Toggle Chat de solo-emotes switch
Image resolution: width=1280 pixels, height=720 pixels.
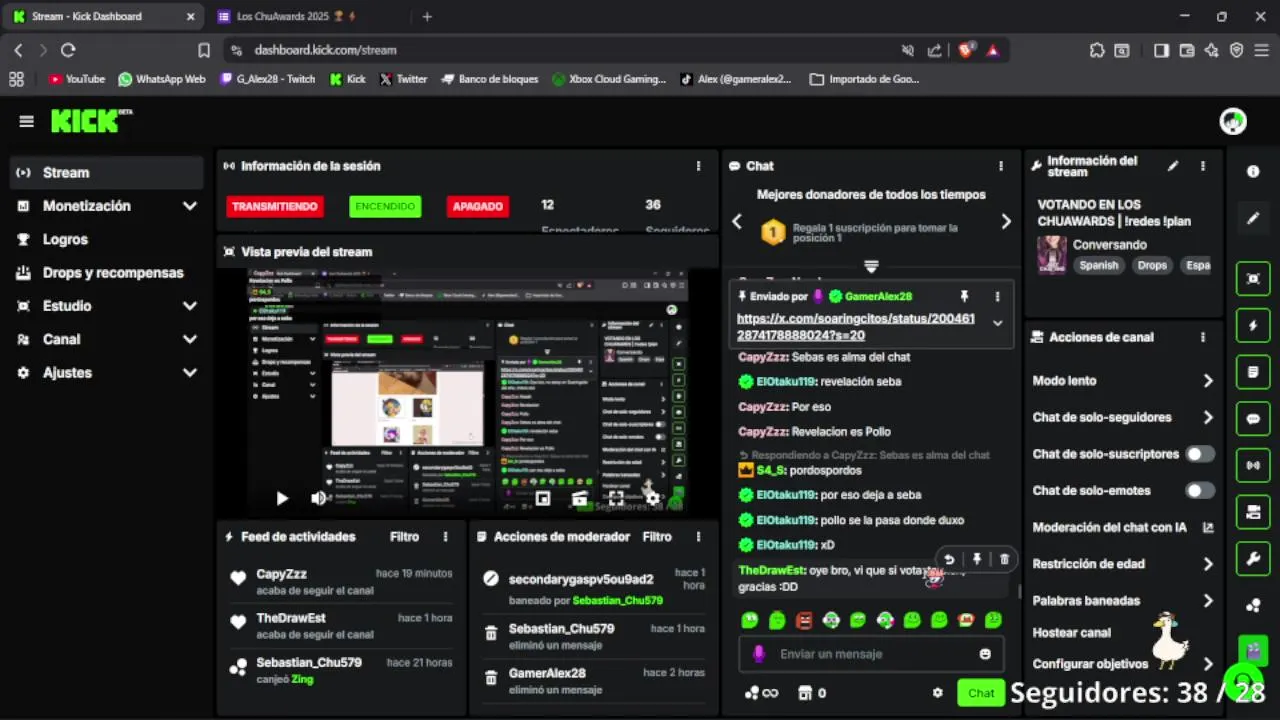tap(1200, 491)
